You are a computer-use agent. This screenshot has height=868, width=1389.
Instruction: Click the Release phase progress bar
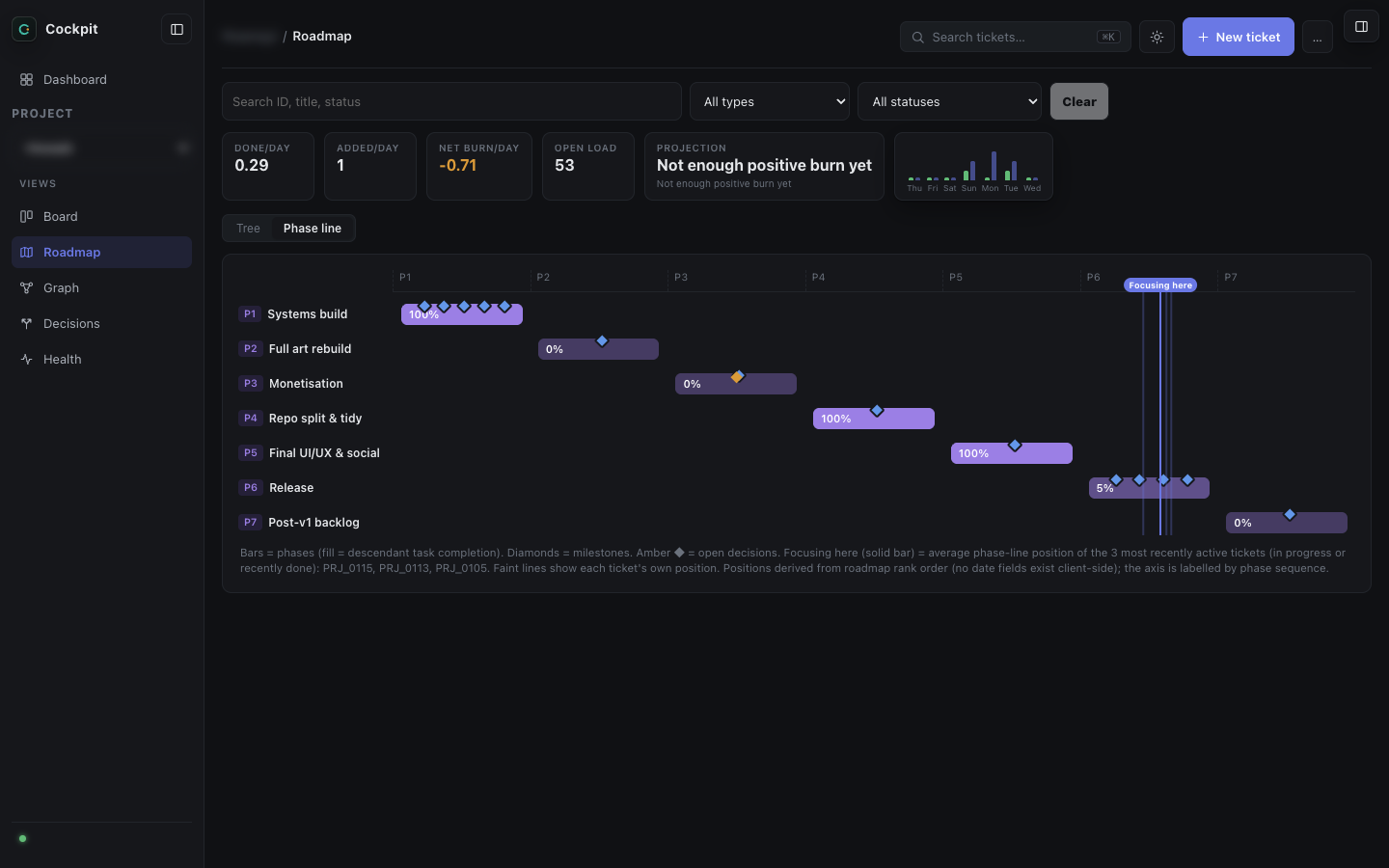coord(1149,488)
